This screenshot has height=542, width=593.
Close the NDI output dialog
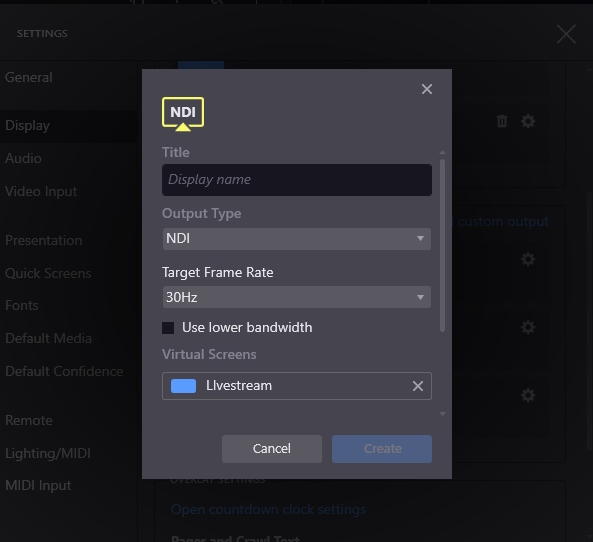coord(427,89)
